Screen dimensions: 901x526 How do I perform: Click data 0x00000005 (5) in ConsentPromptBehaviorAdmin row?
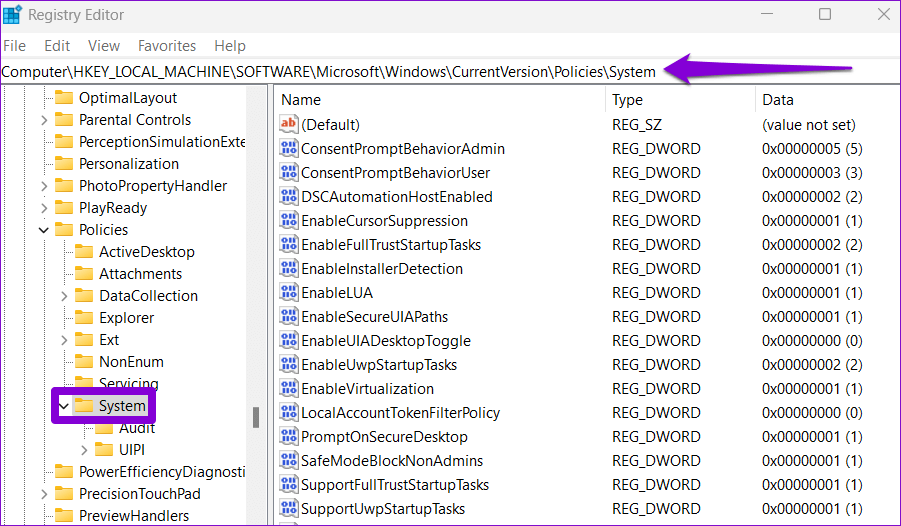click(x=812, y=149)
